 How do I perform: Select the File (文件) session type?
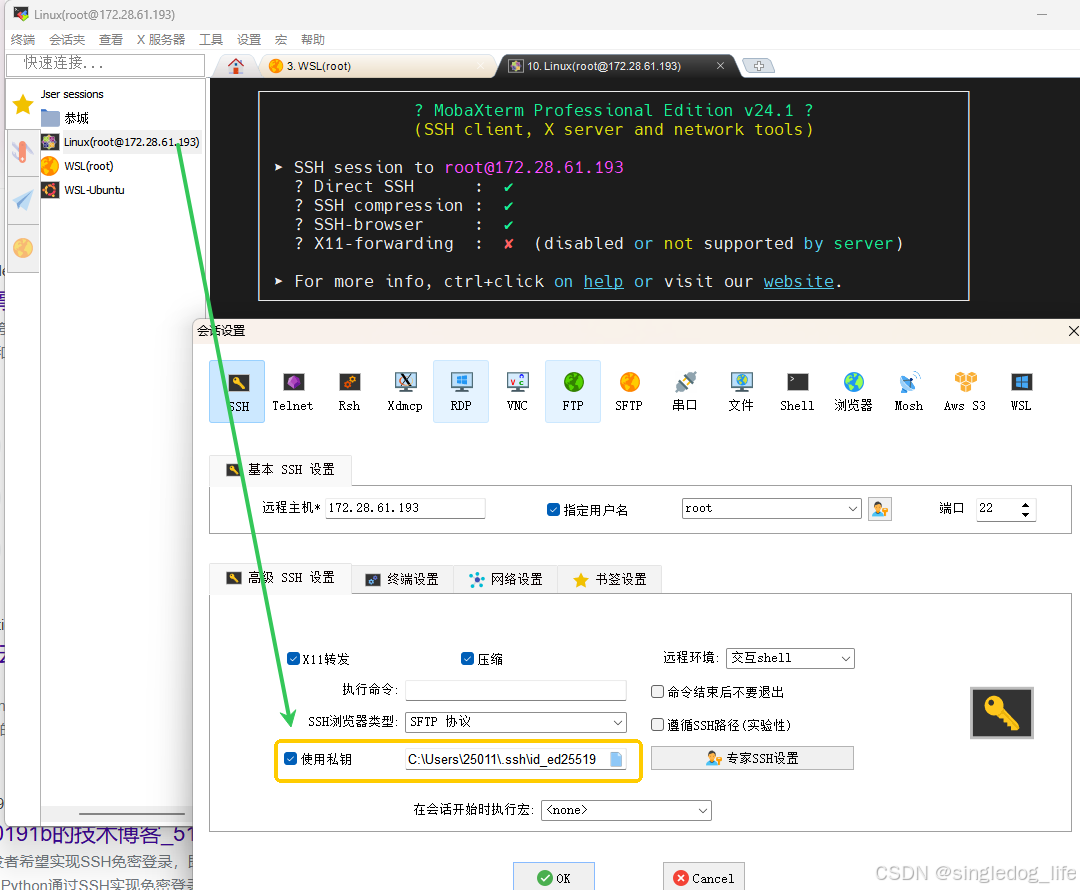pyautogui.click(x=741, y=391)
